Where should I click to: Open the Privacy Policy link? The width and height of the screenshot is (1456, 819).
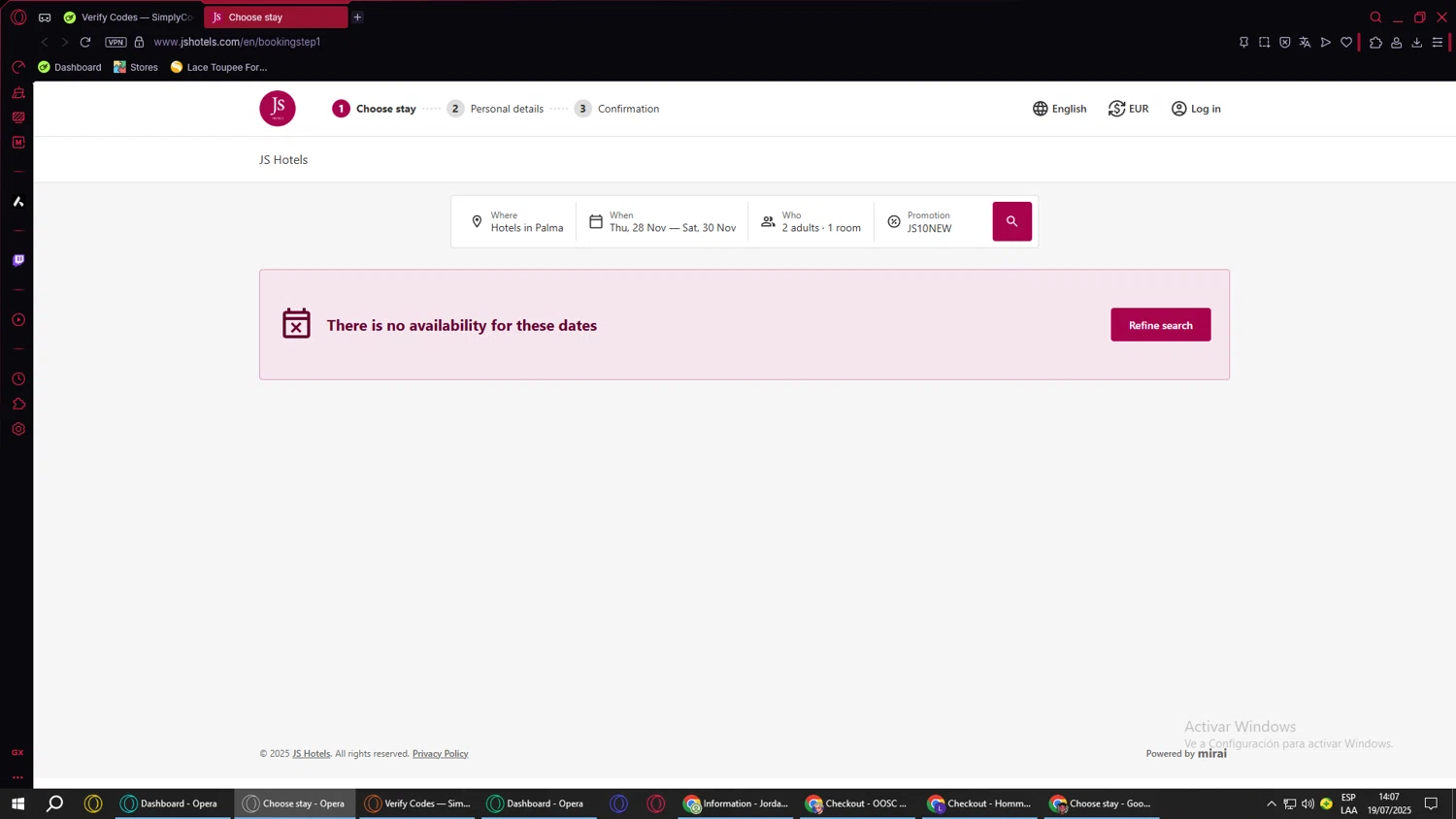[x=440, y=753]
